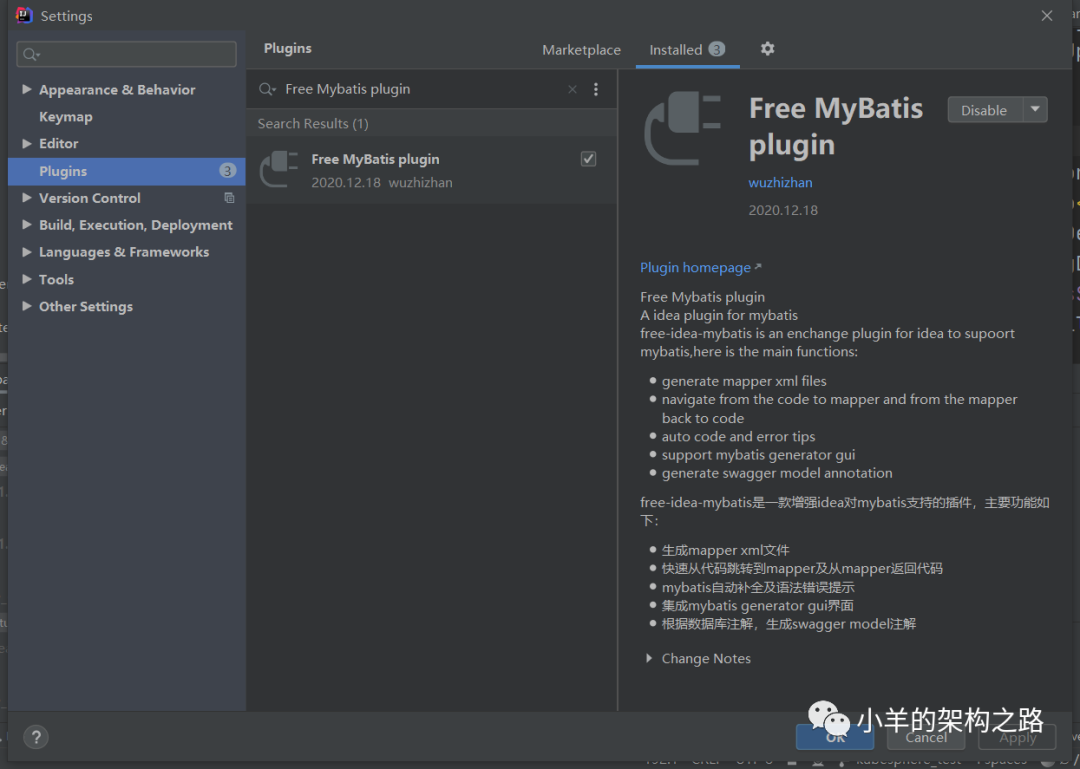Select Plugins in settings tree
The image size is (1080, 769).
pos(126,171)
